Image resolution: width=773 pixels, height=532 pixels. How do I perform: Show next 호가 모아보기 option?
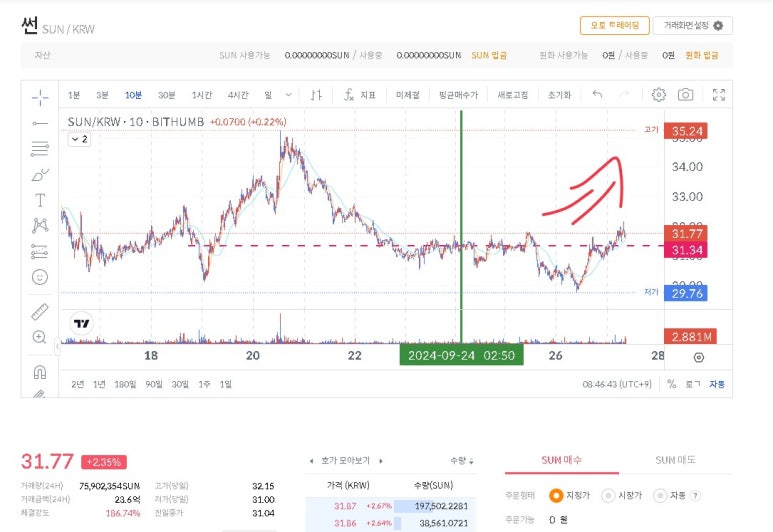coord(381,461)
